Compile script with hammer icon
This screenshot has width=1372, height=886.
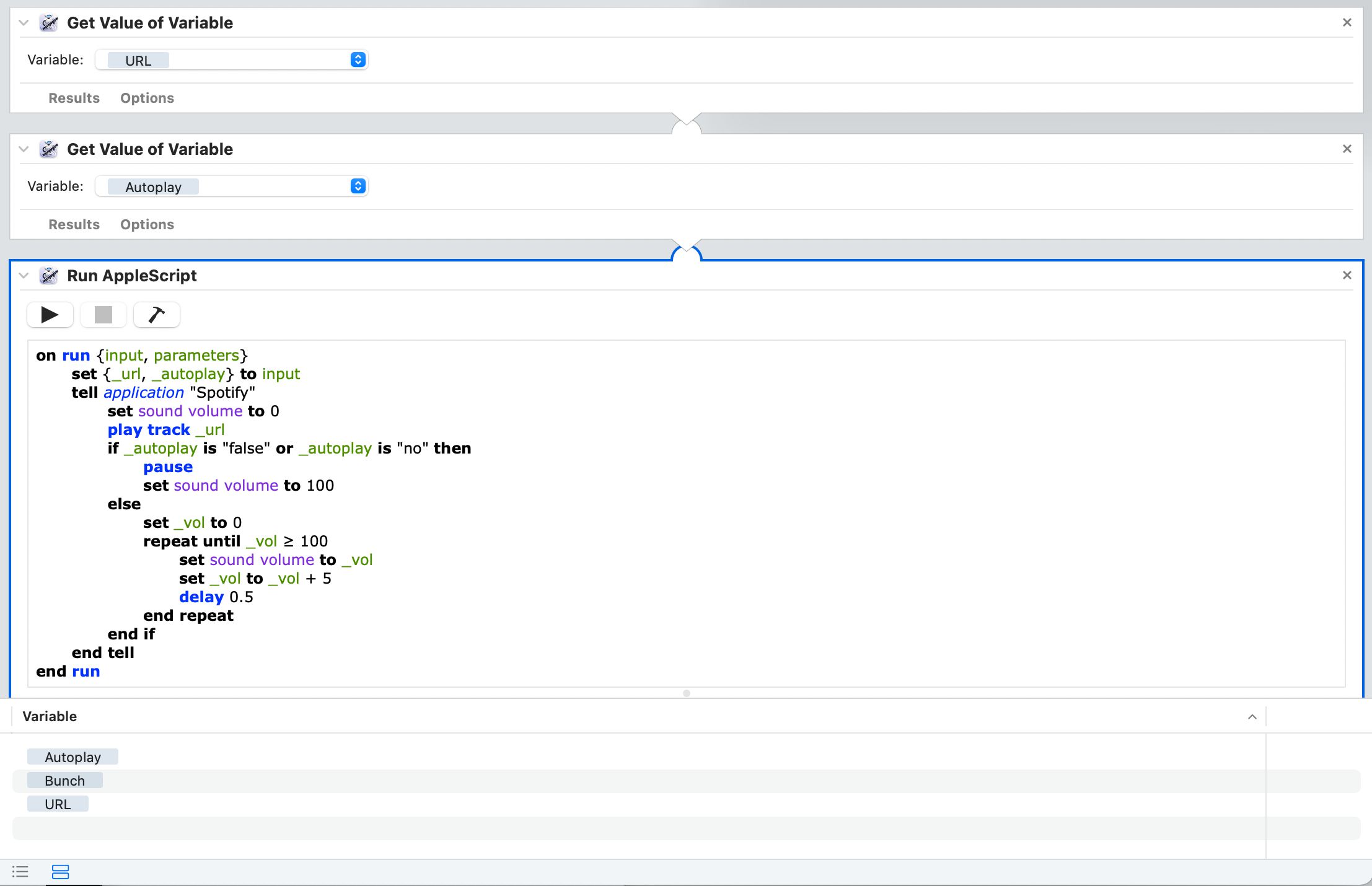tap(157, 315)
